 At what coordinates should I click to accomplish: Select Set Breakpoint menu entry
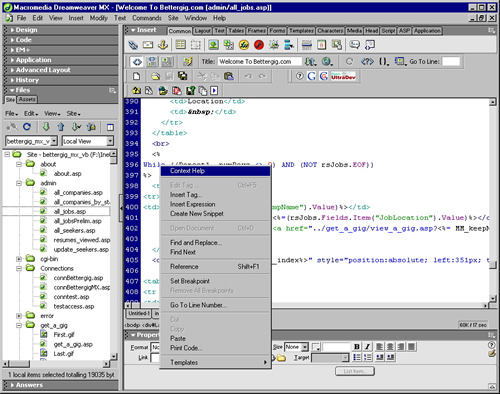point(215,281)
